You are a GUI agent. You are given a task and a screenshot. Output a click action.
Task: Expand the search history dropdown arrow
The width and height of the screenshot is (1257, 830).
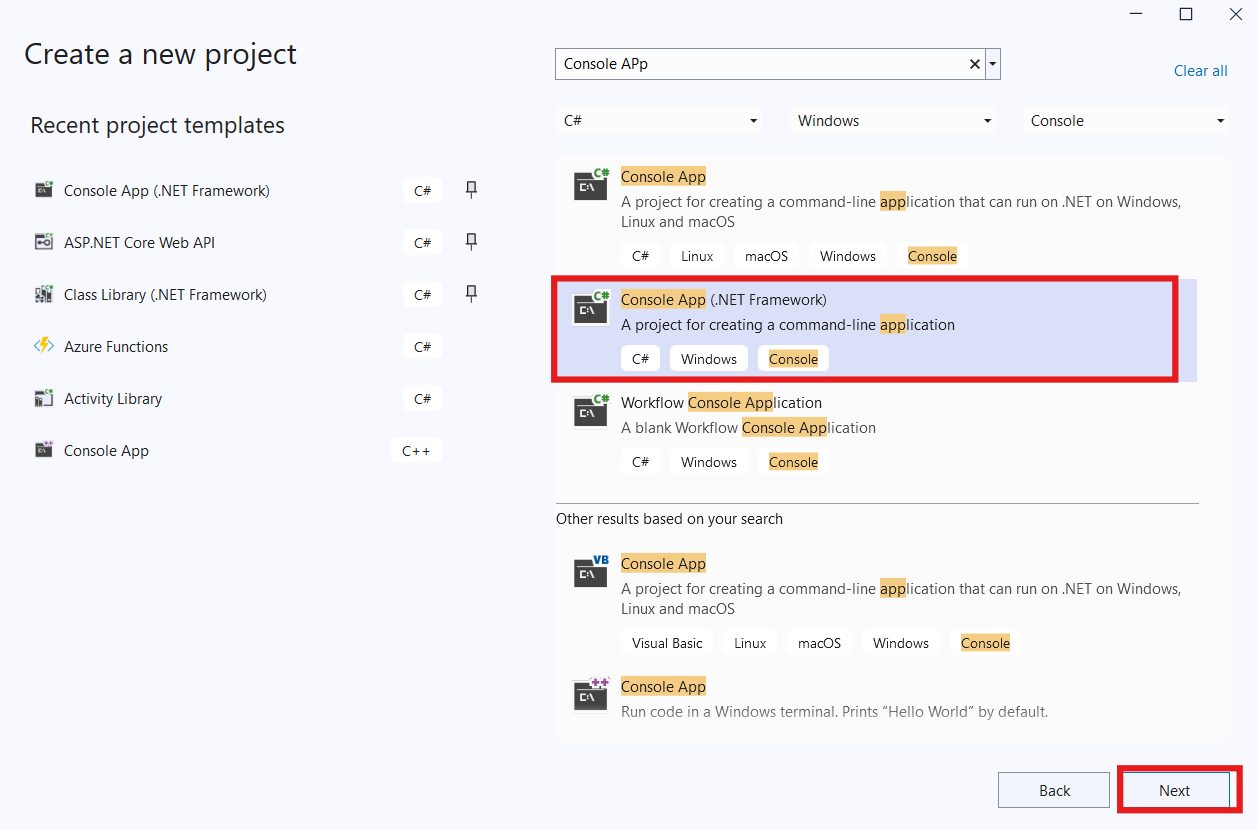click(x=992, y=64)
